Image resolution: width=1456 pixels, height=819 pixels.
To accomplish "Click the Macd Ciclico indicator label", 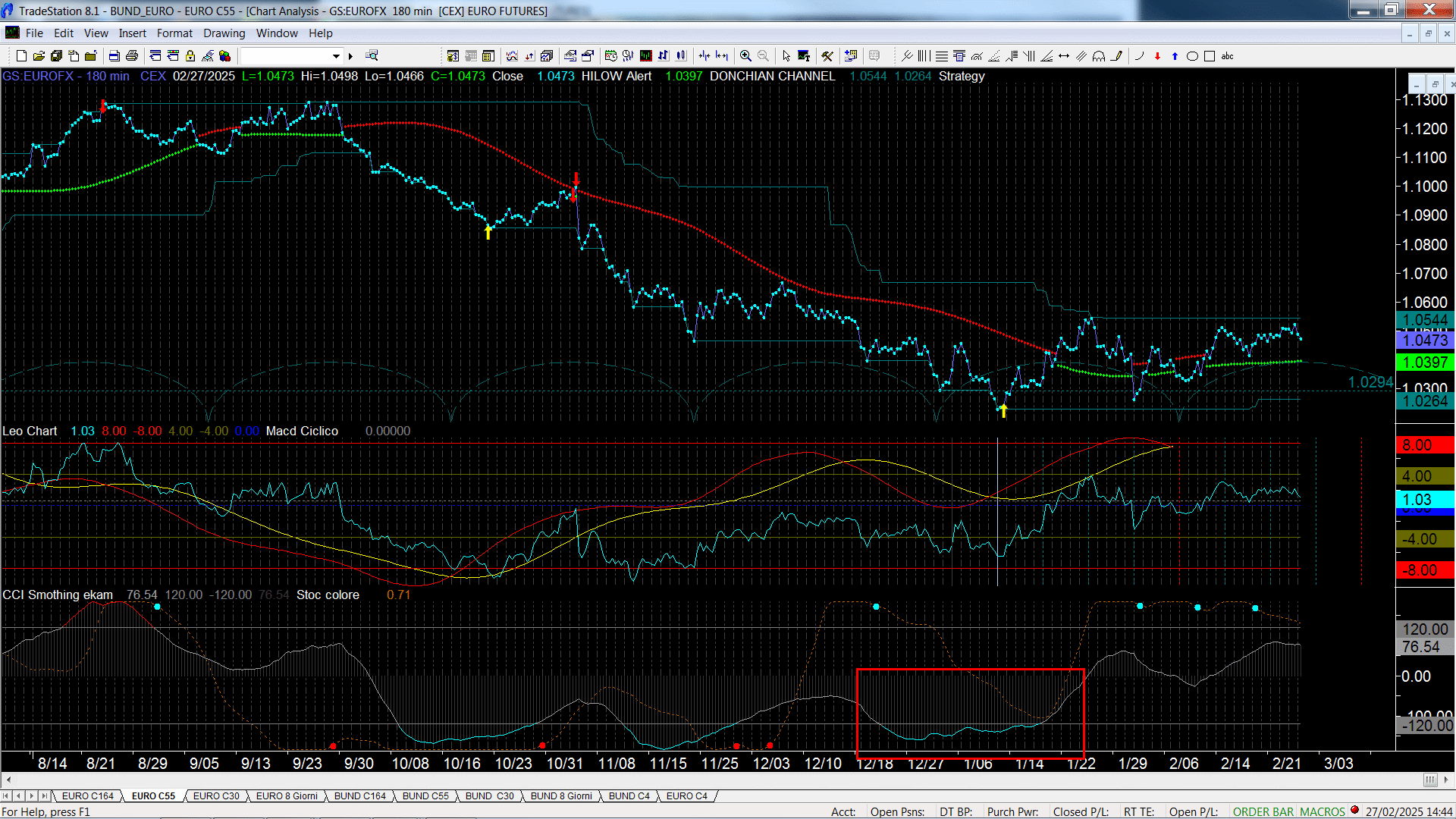I will click(302, 431).
